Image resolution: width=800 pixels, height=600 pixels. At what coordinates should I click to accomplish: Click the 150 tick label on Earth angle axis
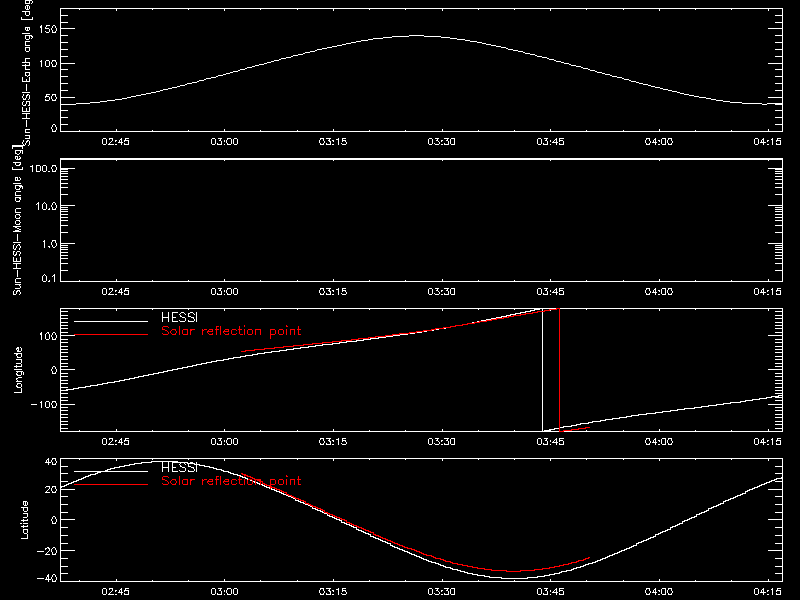[x=47, y=30]
